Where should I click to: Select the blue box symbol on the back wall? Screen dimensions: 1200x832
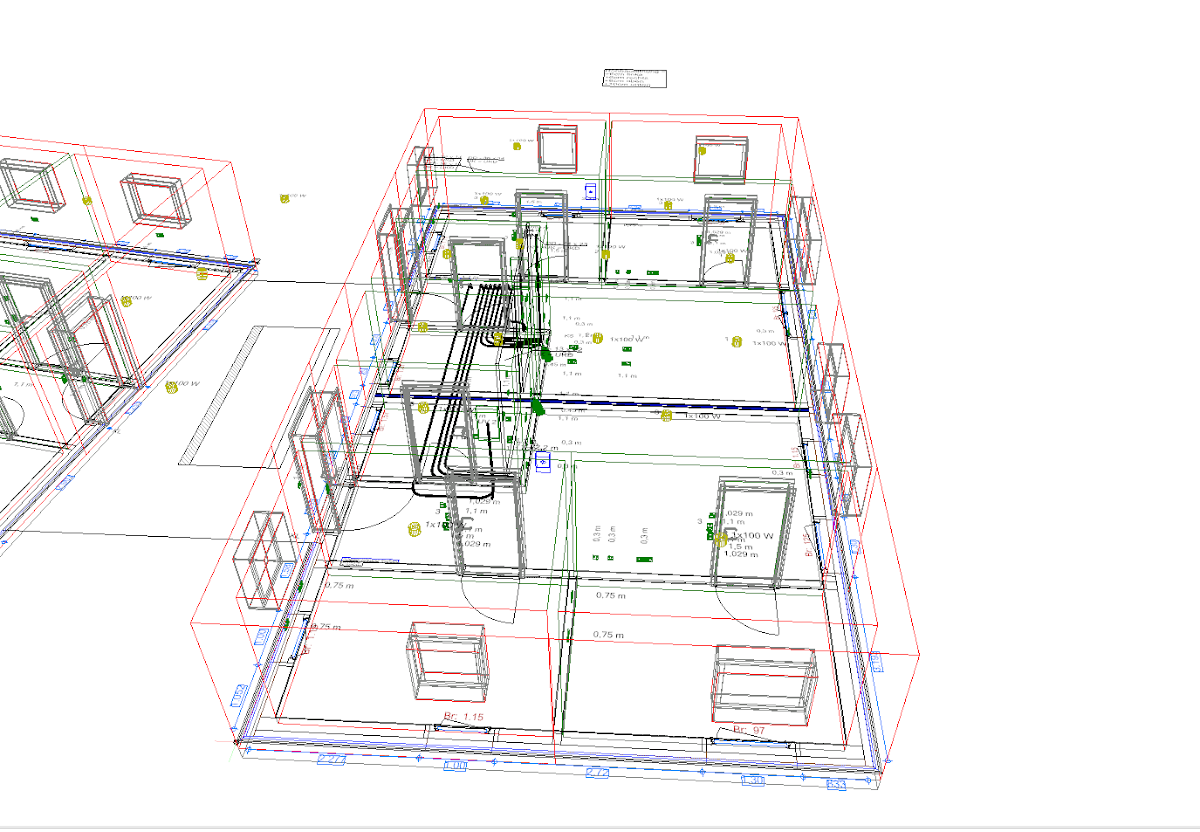[591, 190]
